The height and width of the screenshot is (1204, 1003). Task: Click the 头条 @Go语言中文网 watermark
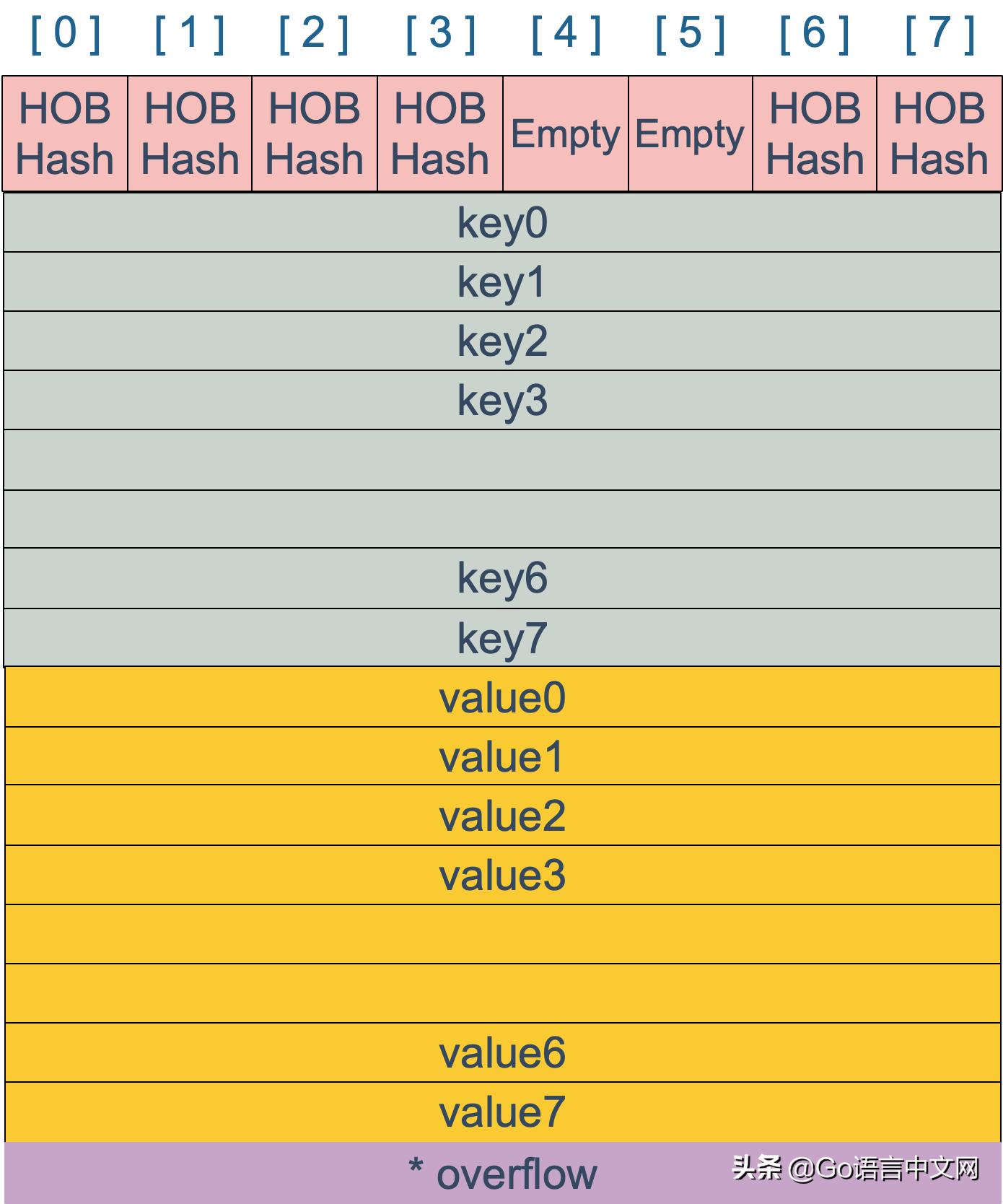click(x=856, y=1168)
